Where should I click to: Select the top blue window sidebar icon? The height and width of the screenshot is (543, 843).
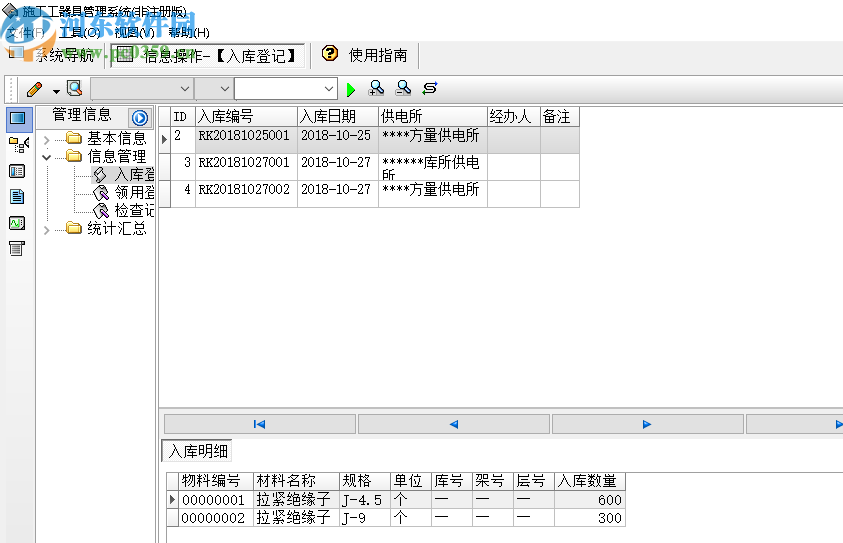click(x=18, y=118)
